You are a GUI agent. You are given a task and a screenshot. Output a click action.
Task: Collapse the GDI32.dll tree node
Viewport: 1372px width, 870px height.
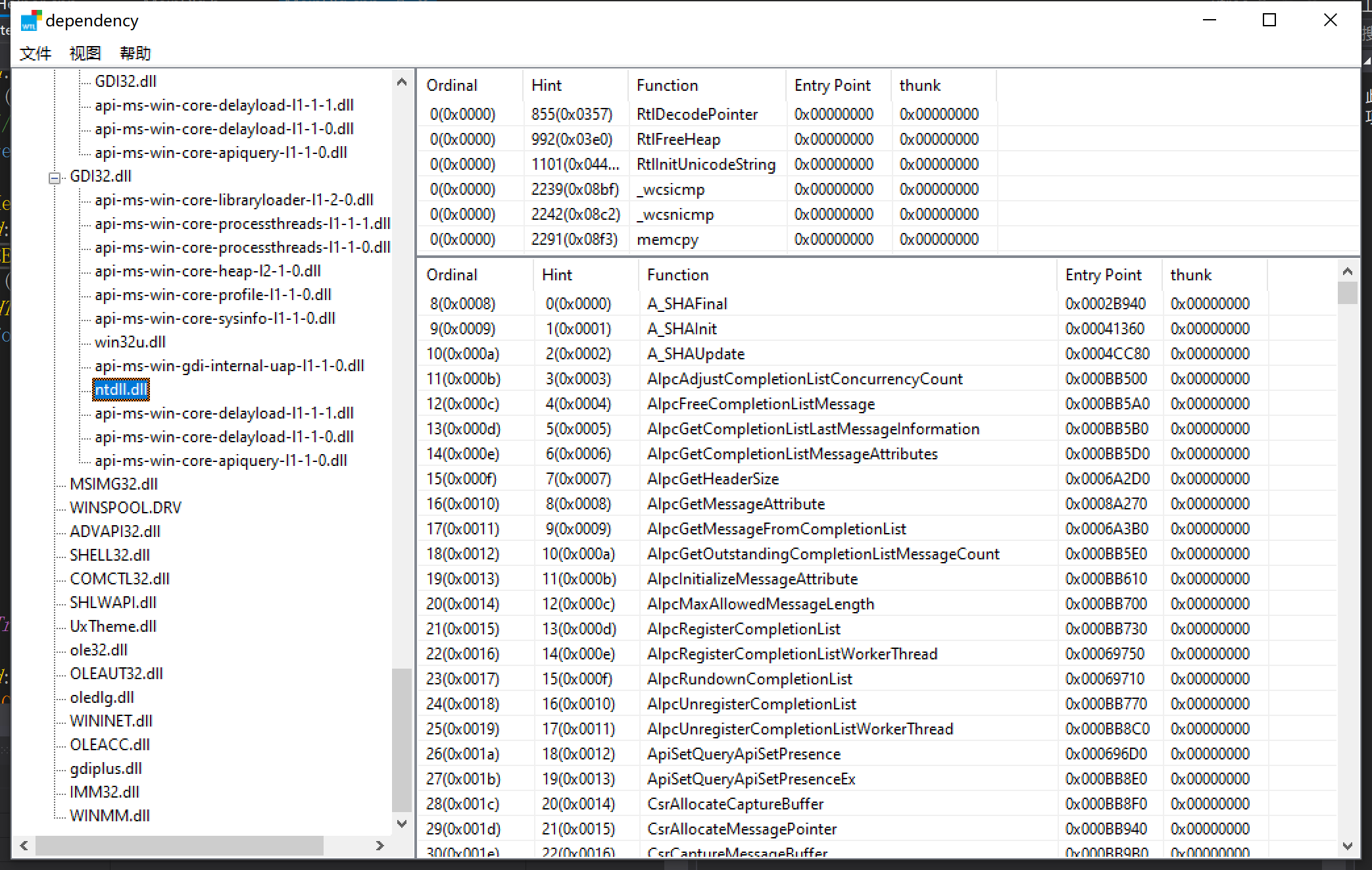(55, 177)
